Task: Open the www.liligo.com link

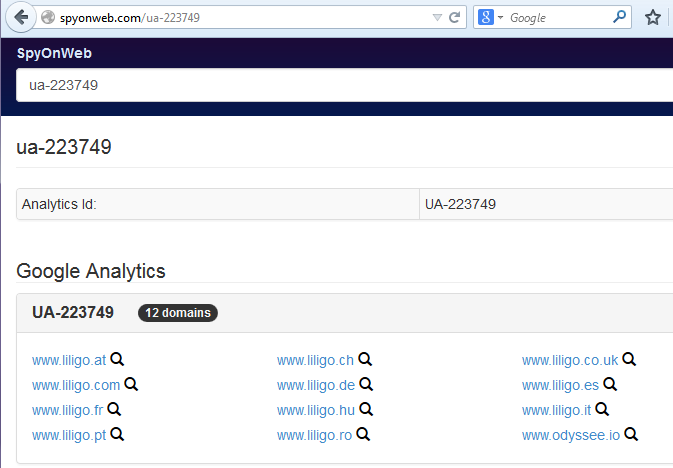Action: tap(76, 385)
